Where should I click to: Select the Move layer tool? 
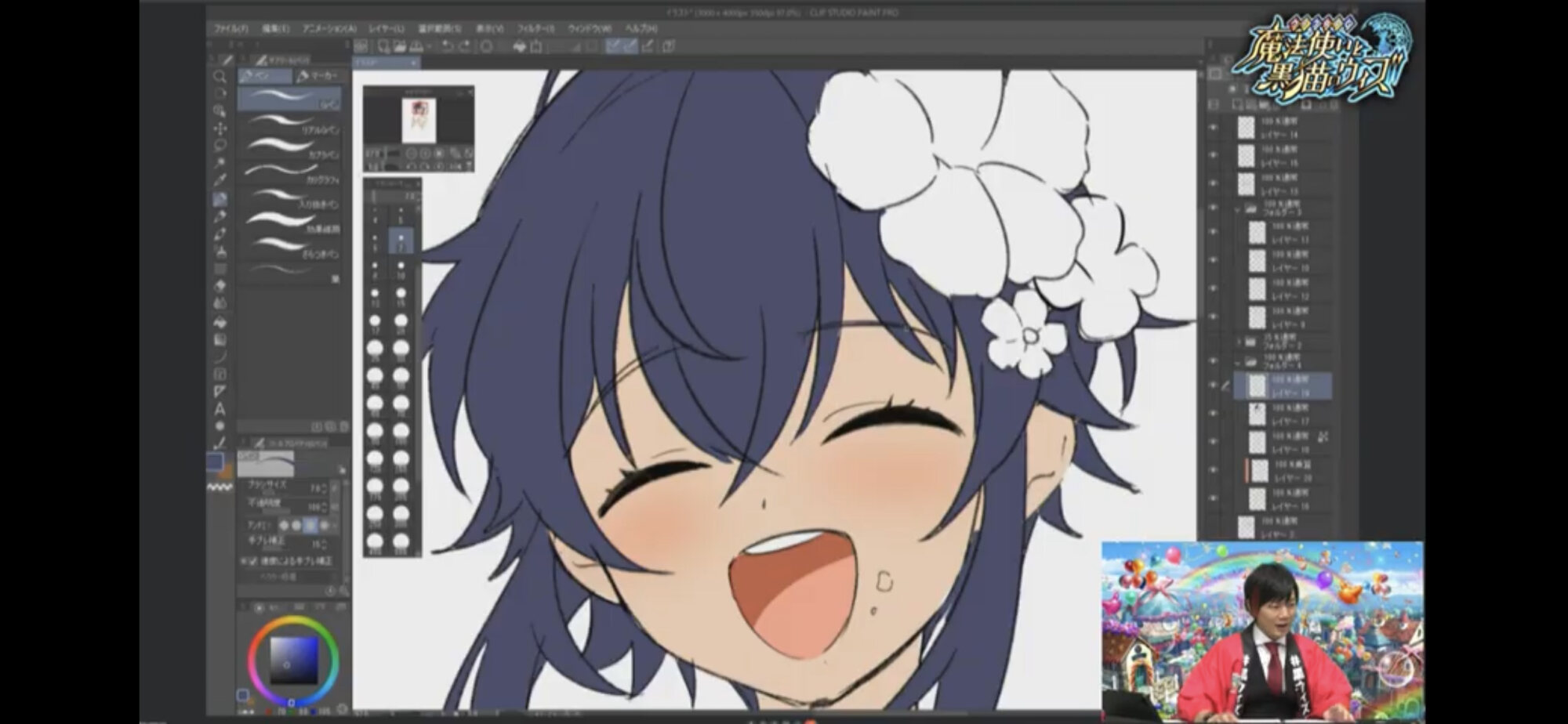220,129
